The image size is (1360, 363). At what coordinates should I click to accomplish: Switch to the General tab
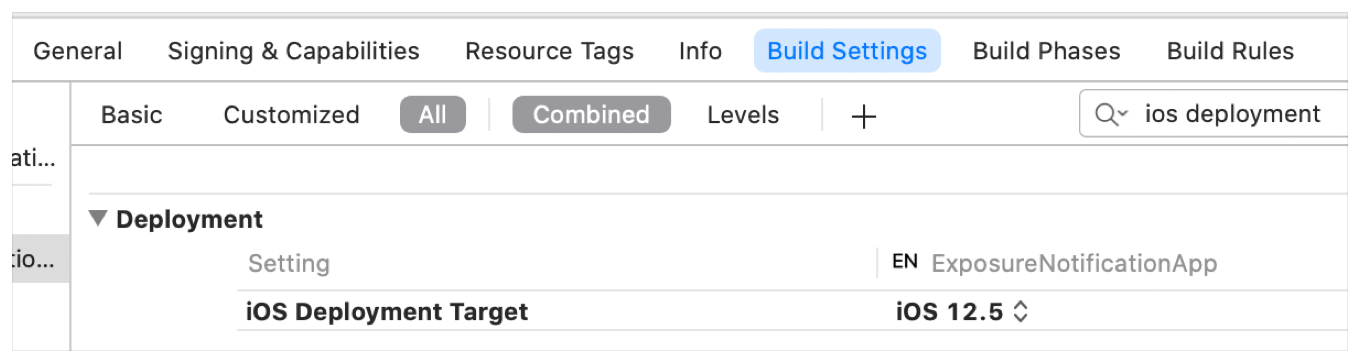[x=78, y=51]
